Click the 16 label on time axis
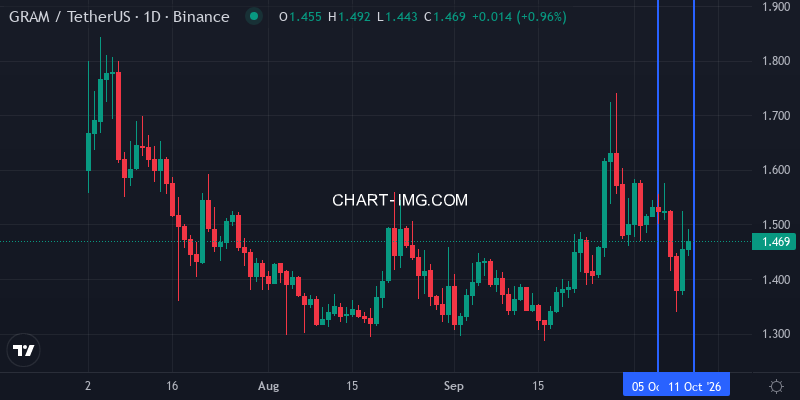This screenshot has width=800, height=400. [x=172, y=386]
